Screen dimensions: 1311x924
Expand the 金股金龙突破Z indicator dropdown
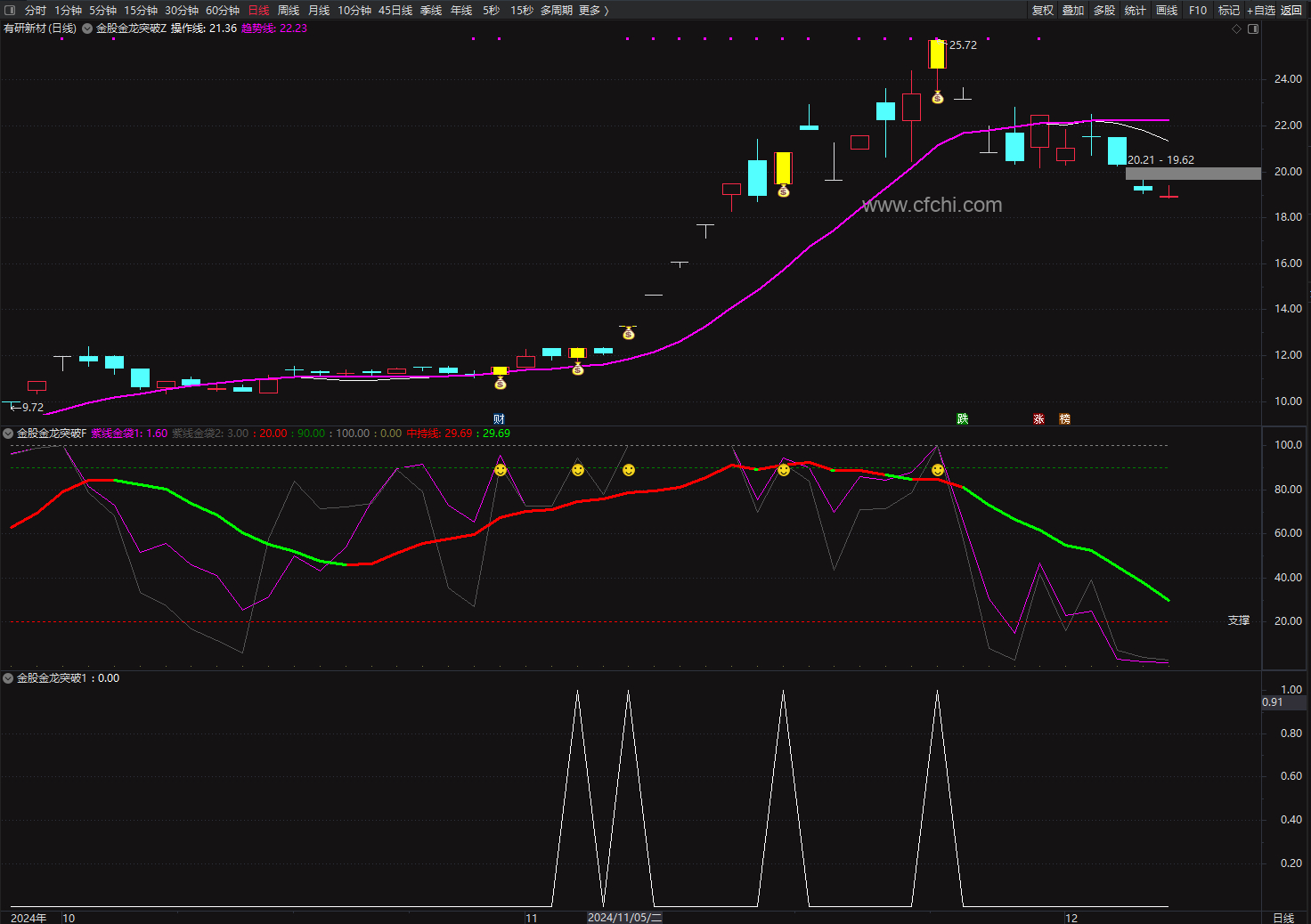point(87,28)
